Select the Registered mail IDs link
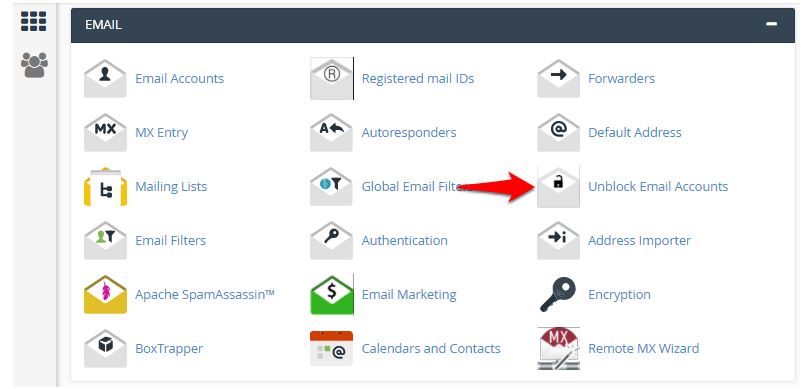The height and width of the screenshot is (389, 802). (x=417, y=79)
